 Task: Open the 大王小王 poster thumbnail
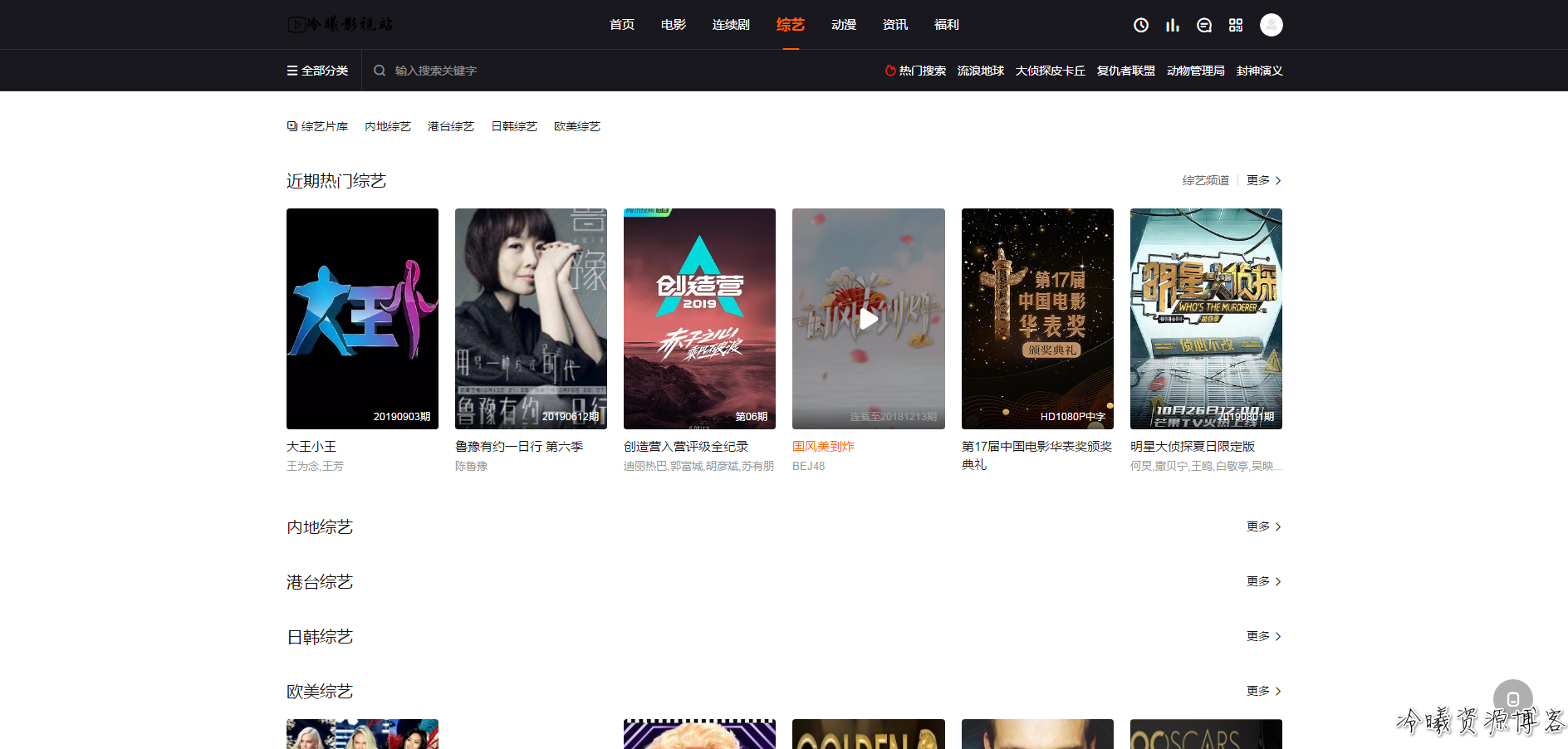pyautogui.click(x=362, y=319)
